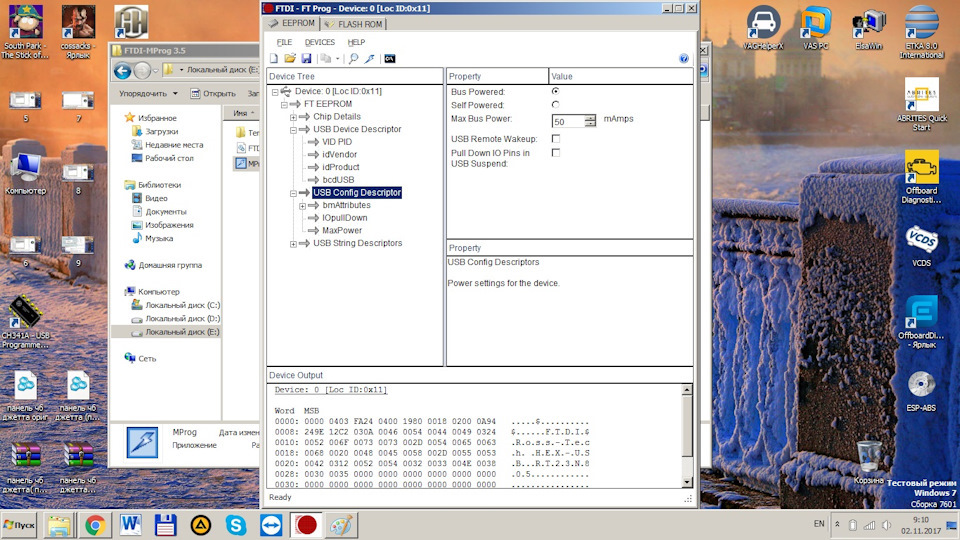The image size is (960, 540).
Task: Select the idVendor tree item
Action: tap(339, 154)
